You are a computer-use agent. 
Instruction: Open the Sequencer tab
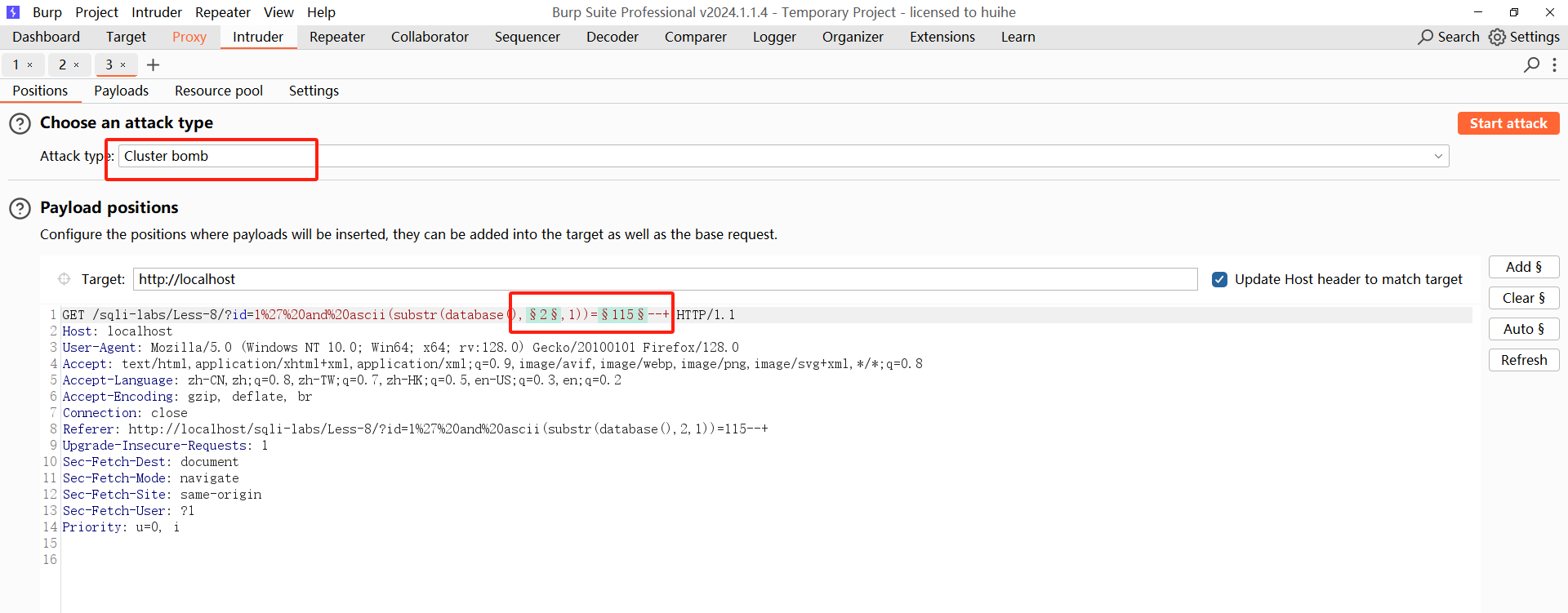528,37
